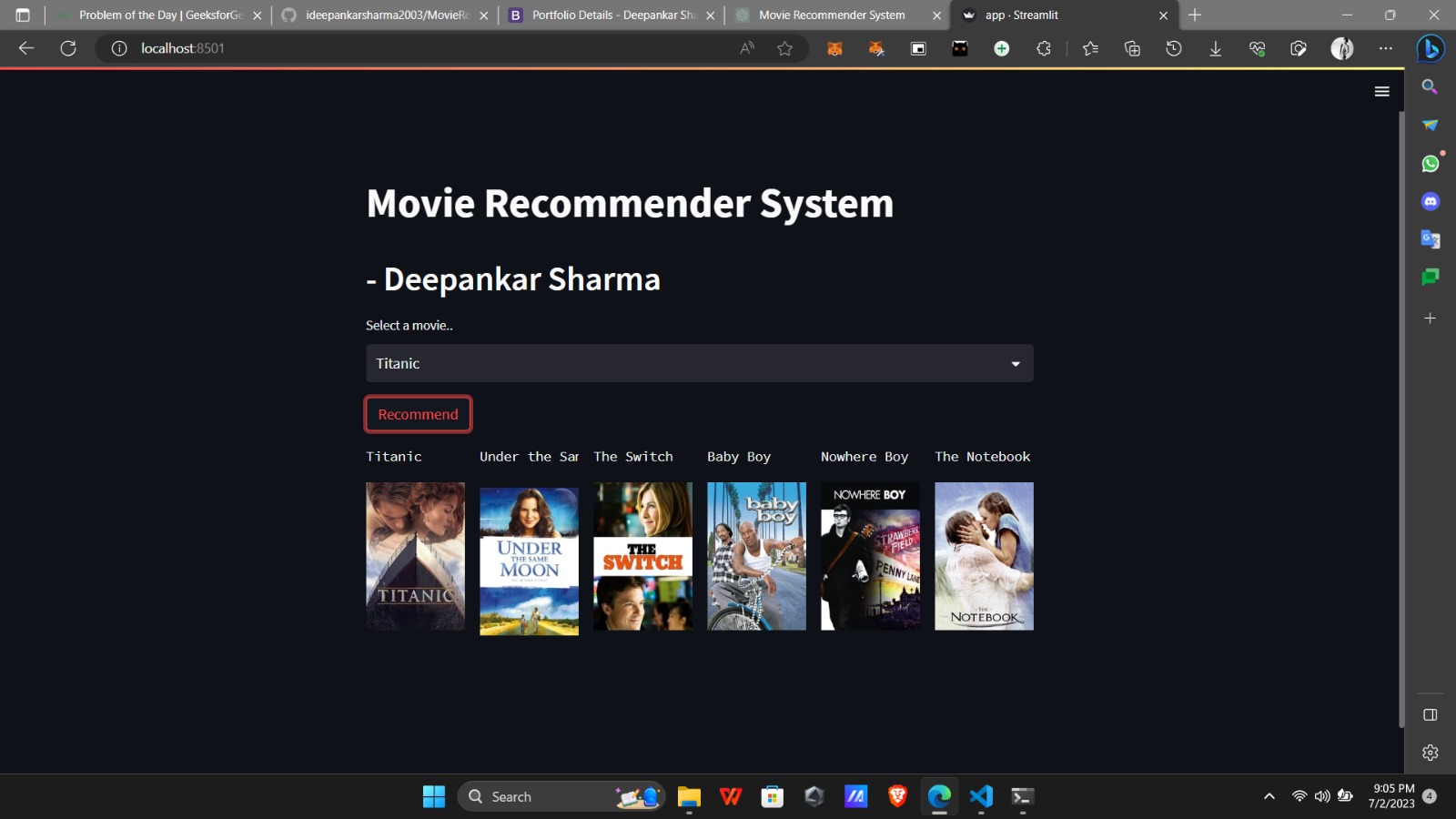Show hidden system tray icons
The width and height of the screenshot is (1456, 819).
point(1269,796)
